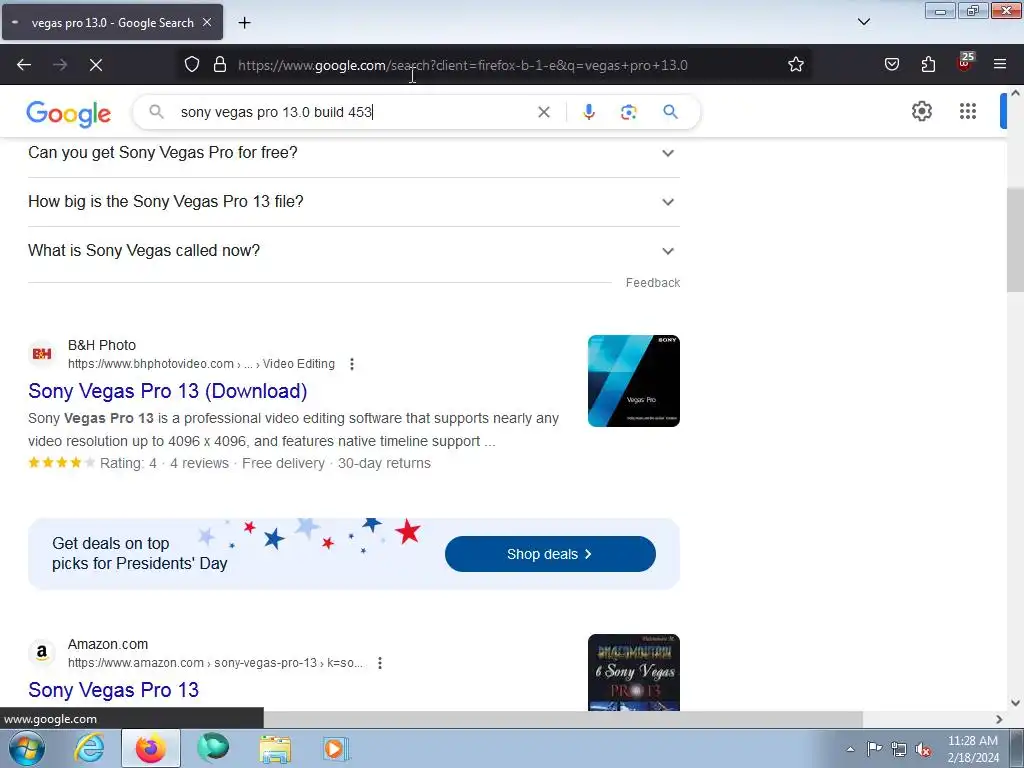
Task: Submit search with blue magnifier icon
Action: click(670, 112)
